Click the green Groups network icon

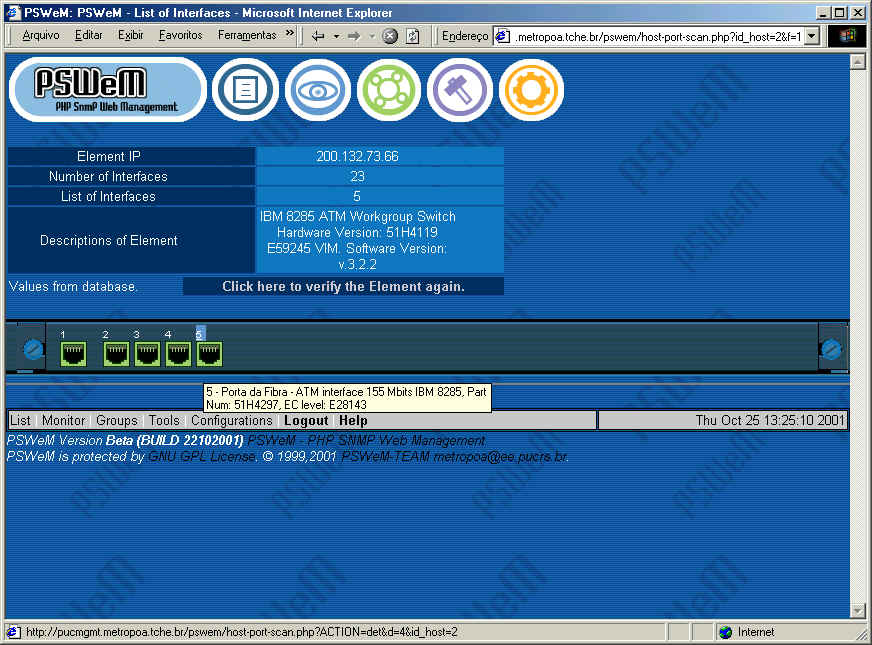click(389, 90)
